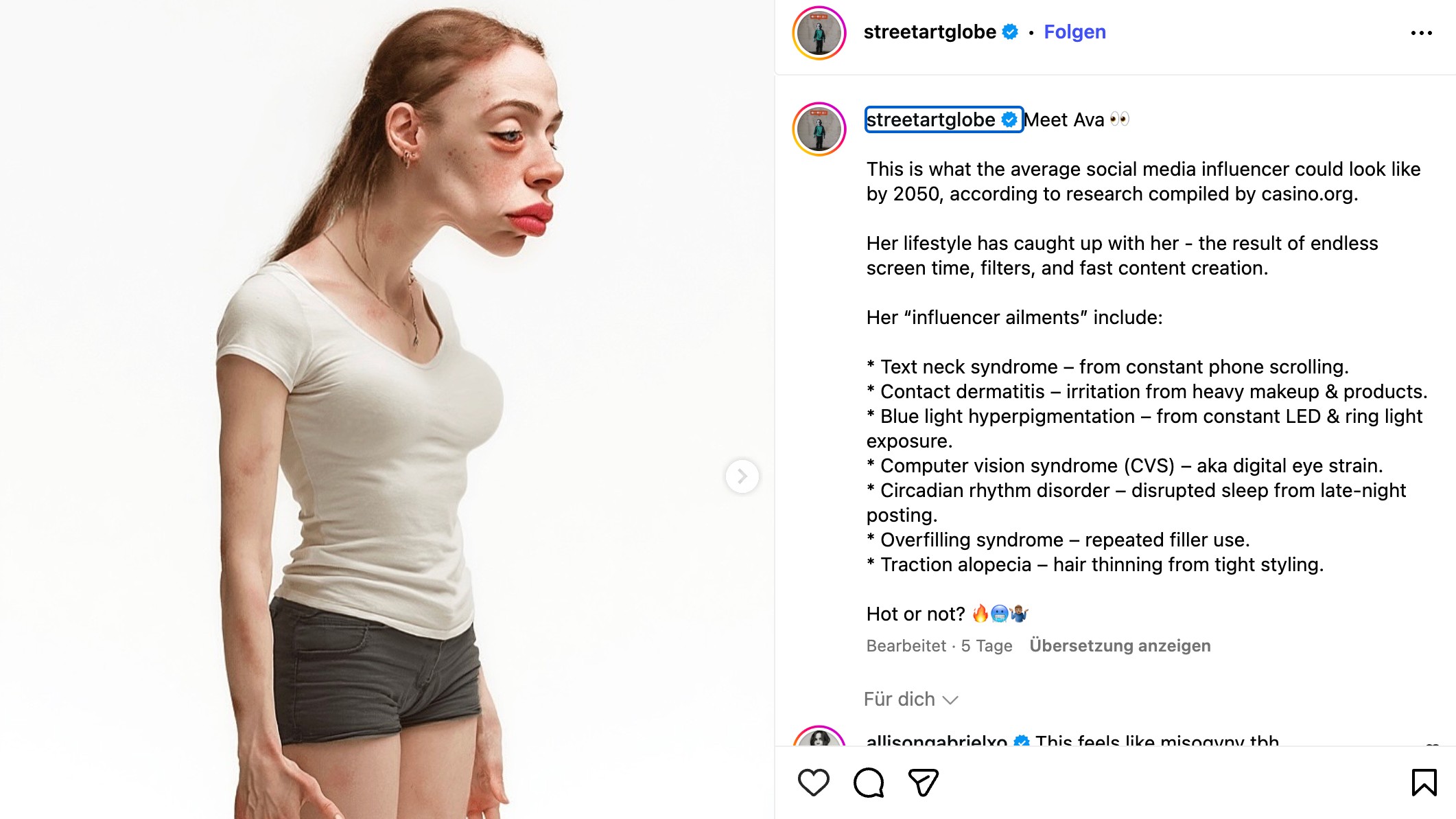1456x819 pixels.
Task: Expand the 'Für dich' comment sorting dropdown
Action: (911, 699)
